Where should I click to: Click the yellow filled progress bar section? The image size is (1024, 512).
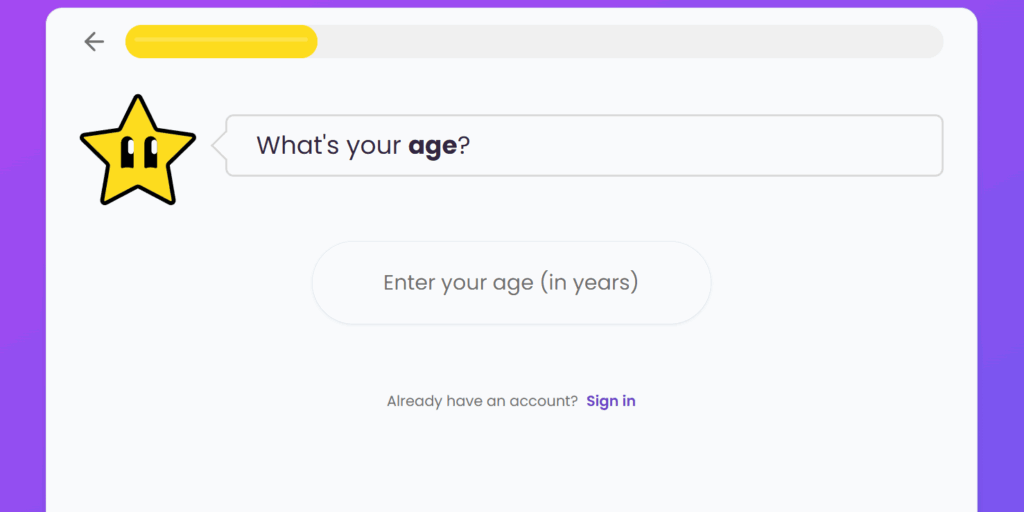coord(221,41)
